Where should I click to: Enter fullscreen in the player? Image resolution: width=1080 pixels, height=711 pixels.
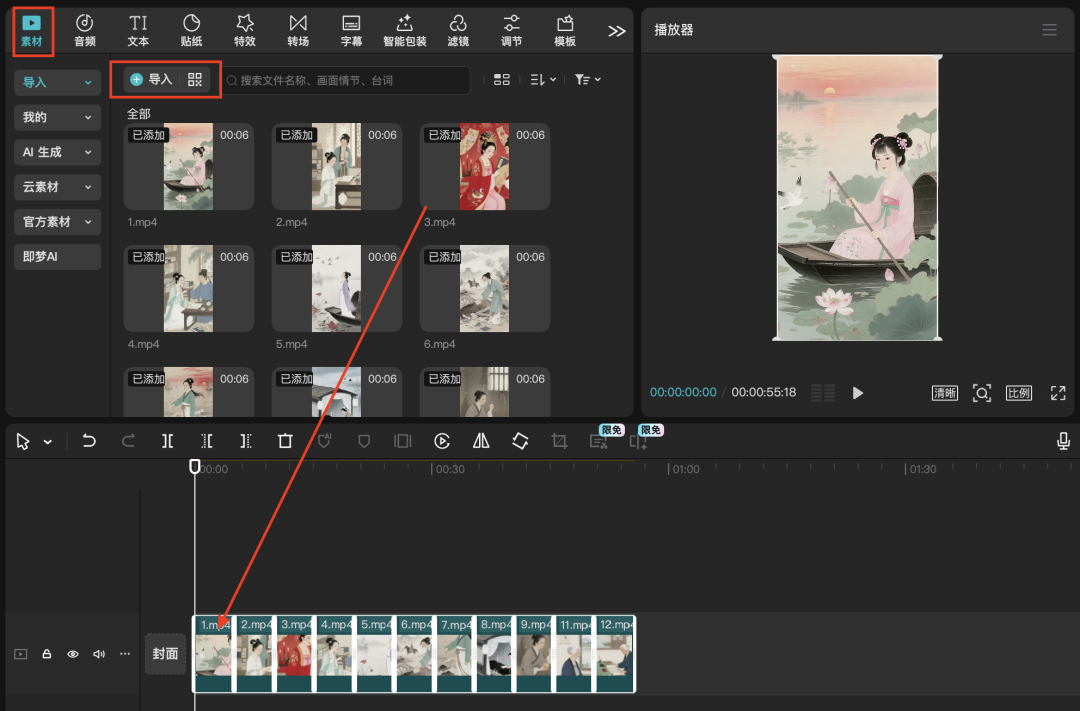(1057, 393)
